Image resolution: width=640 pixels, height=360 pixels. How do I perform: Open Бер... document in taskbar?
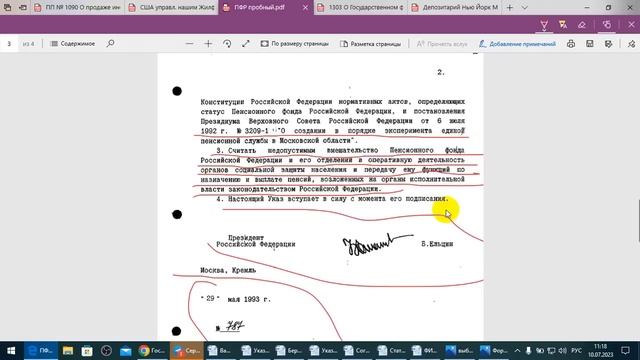pyautogui.click(x=288, y=351)
